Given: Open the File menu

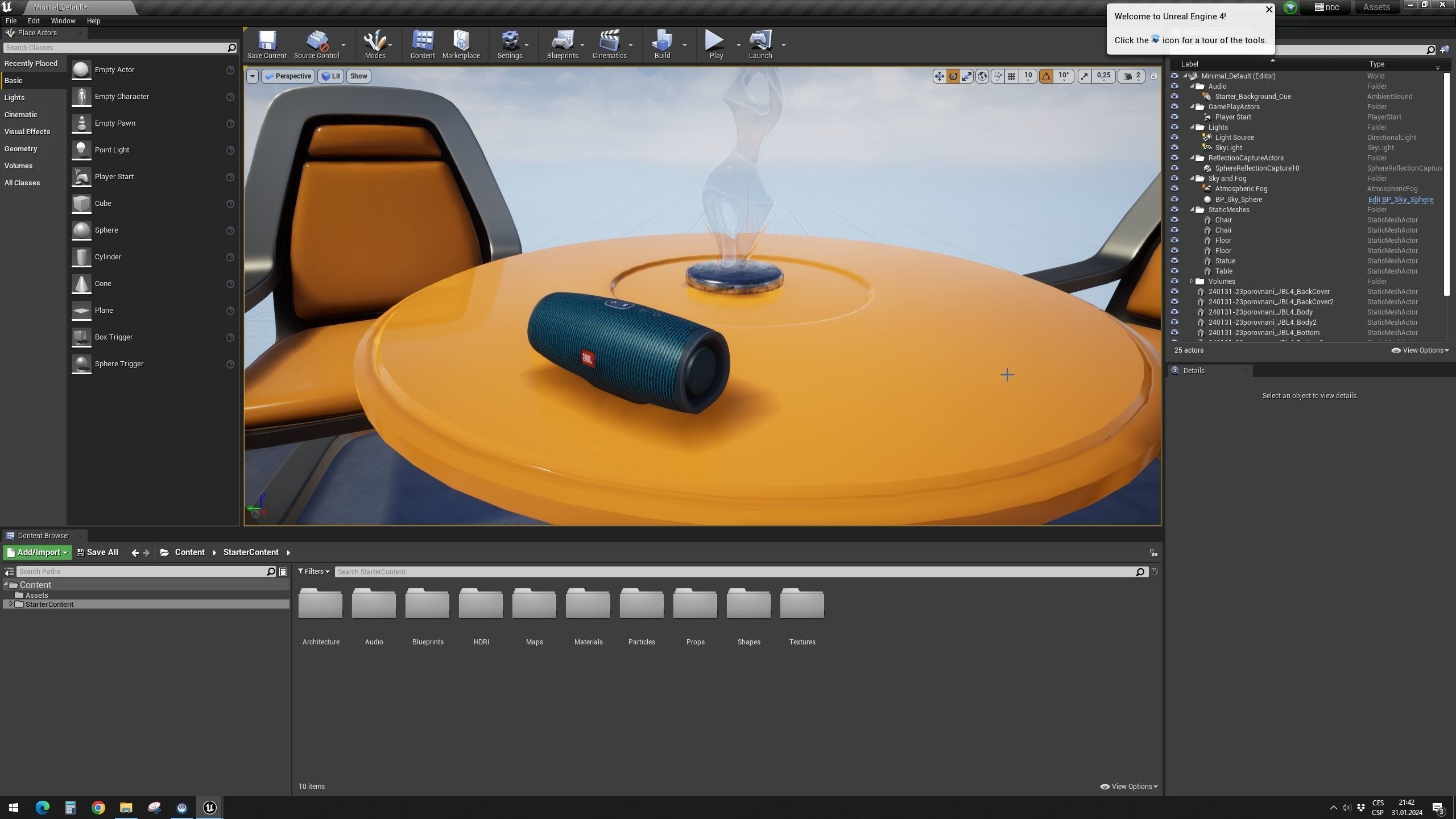Looking at the screenshot, I should (11, 20).
